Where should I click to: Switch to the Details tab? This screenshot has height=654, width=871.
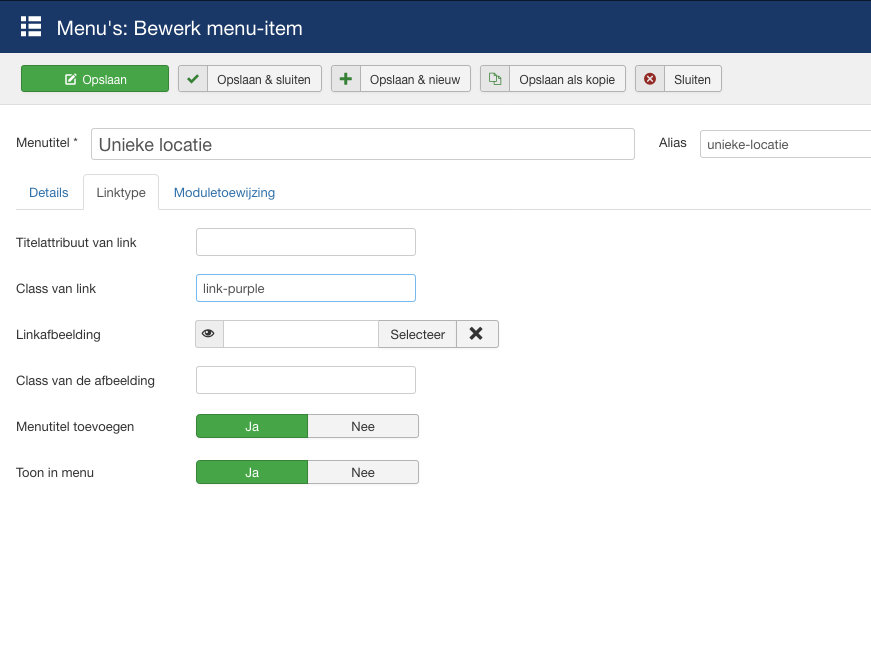coord(49,192)
